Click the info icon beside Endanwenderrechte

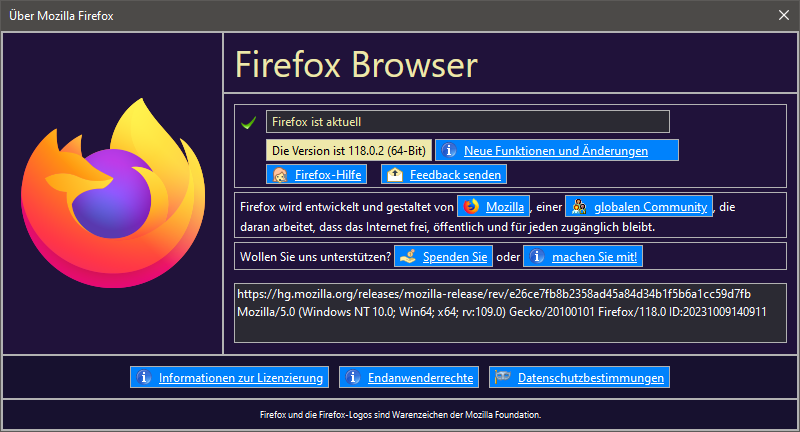click(x=353, y=377)
